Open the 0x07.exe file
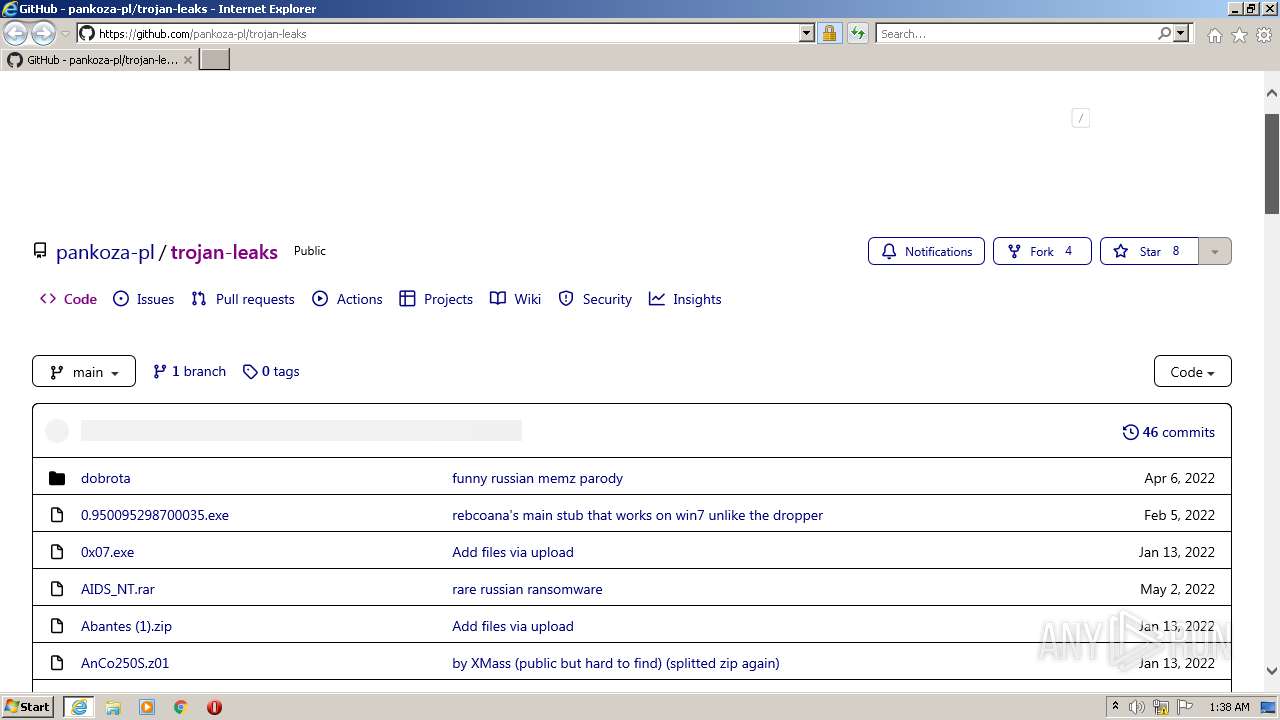The width and height of the screenshot is (1280, 720). [107, 552]
